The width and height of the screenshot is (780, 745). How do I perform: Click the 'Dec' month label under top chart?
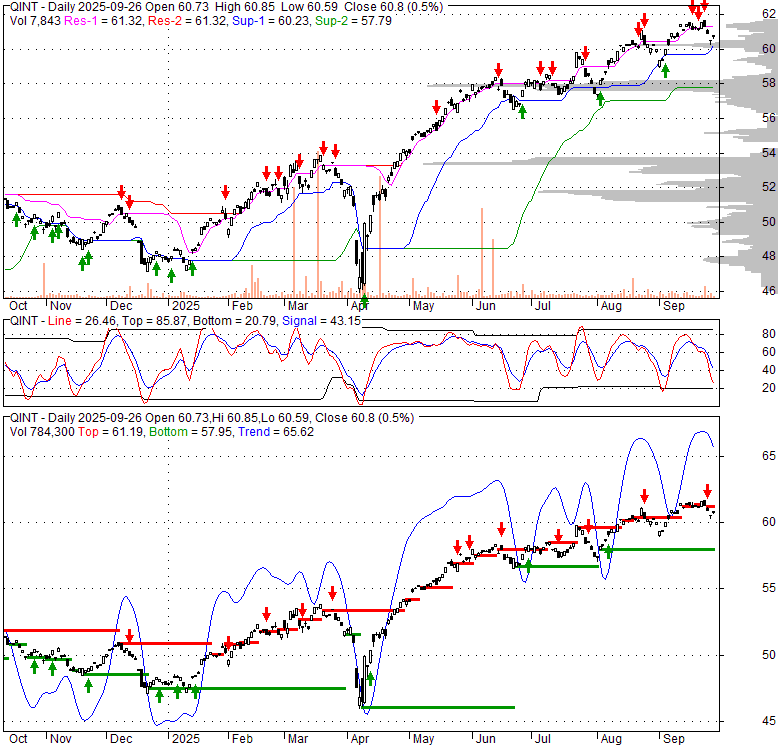pyautogui.click(x=121, y=306)
